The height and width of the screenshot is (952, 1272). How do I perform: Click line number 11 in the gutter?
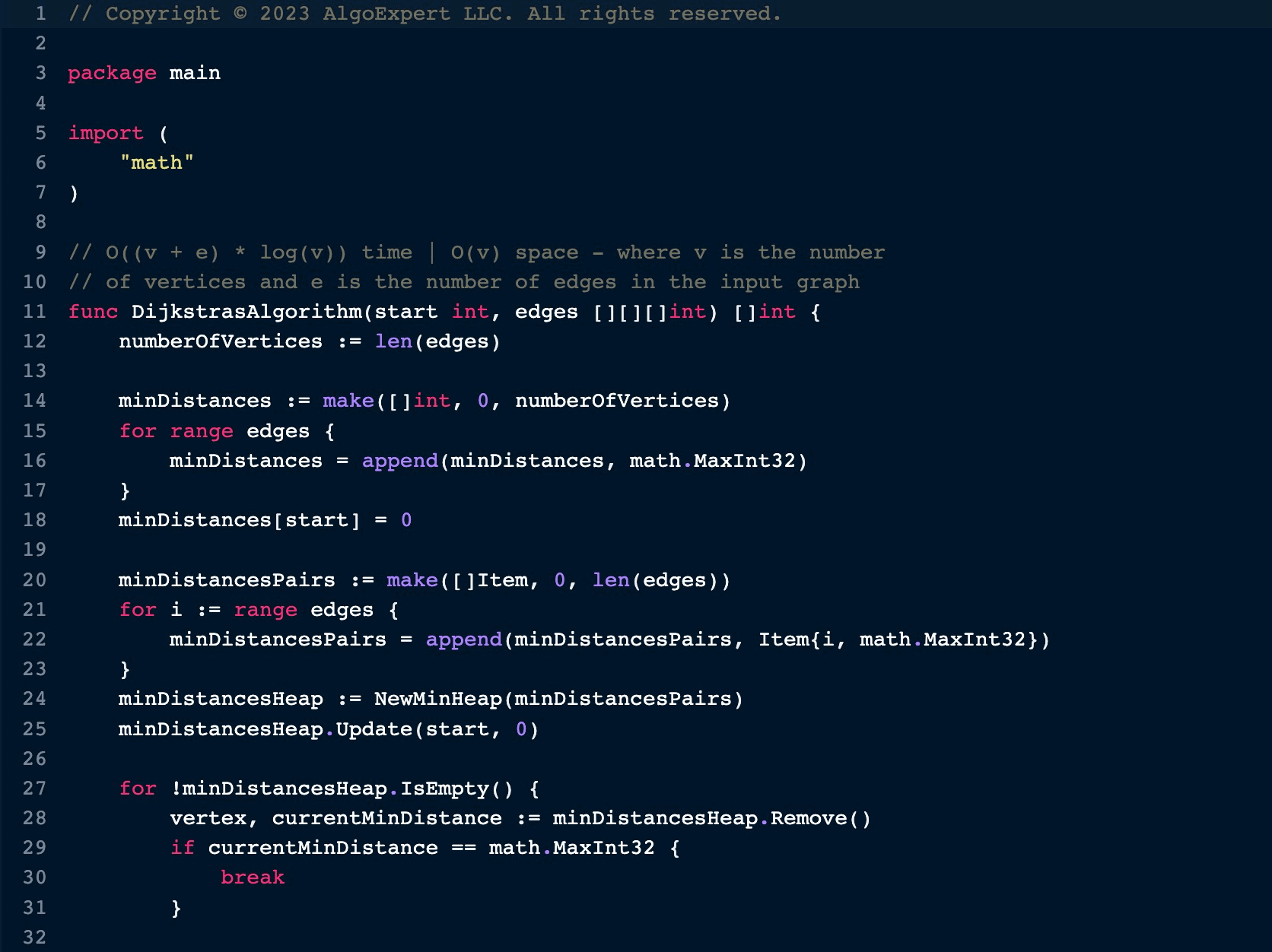(34, 312)
